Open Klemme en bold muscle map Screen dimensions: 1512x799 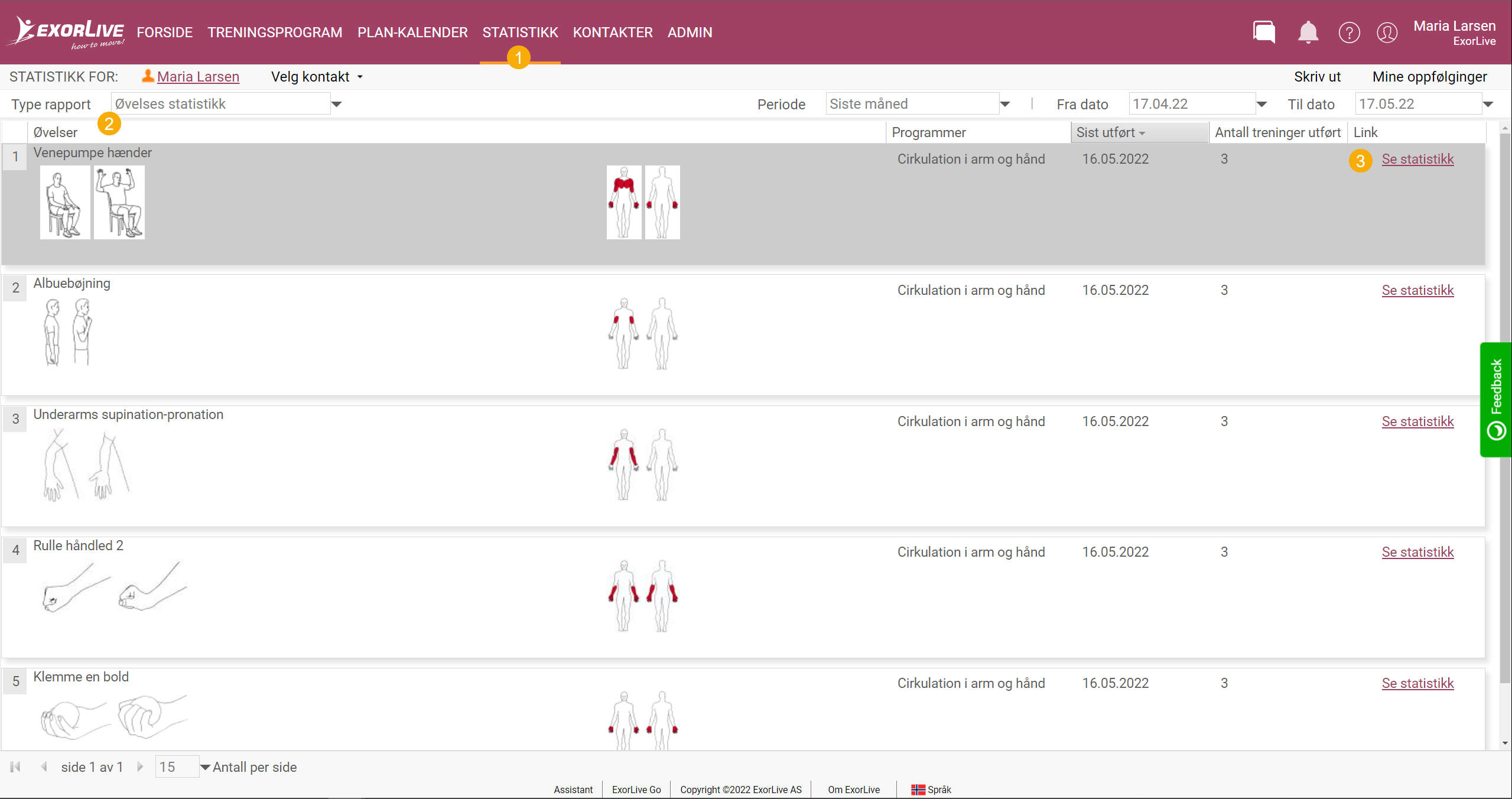tap(643, 720)
